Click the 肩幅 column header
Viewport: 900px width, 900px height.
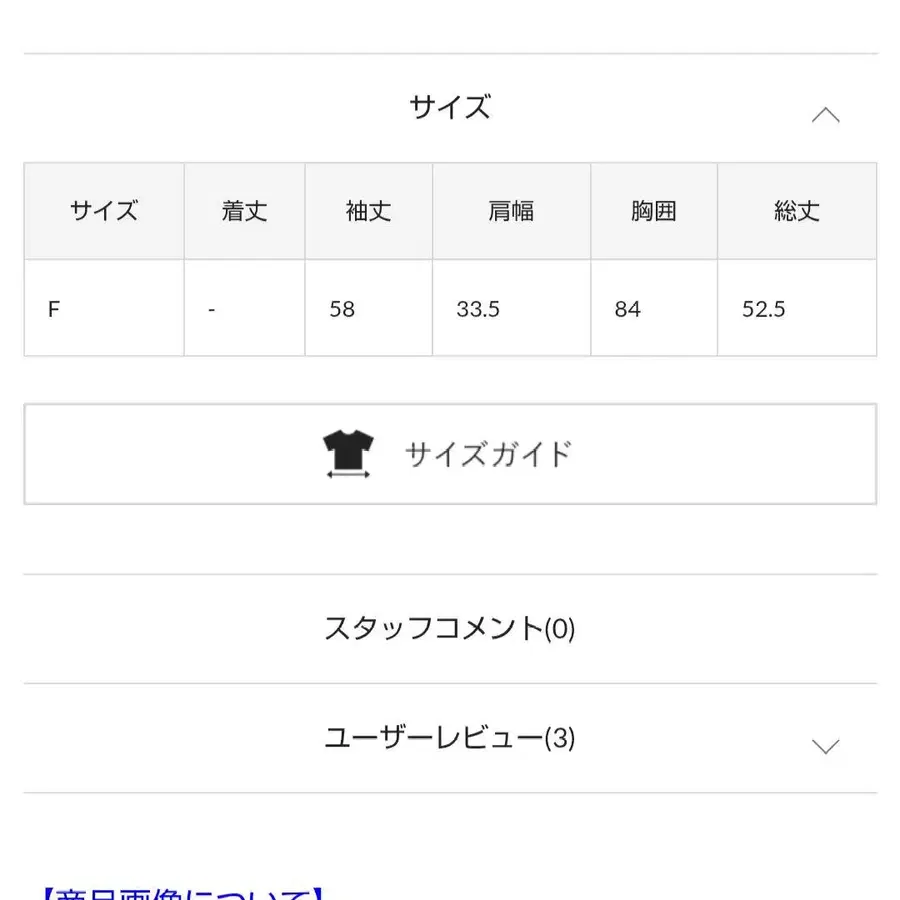[511, 211]
